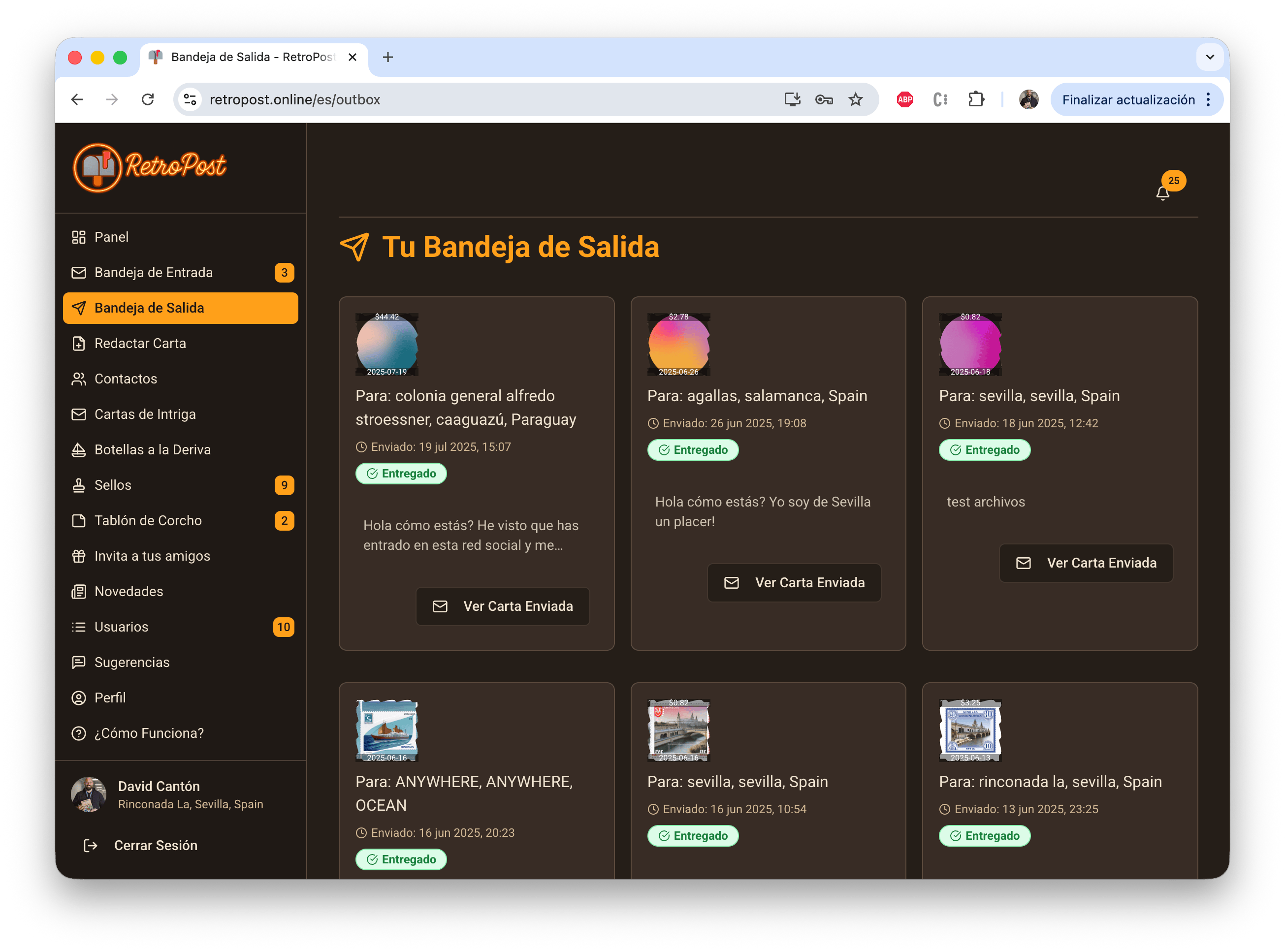Open the Sellos stamps page

112,485
